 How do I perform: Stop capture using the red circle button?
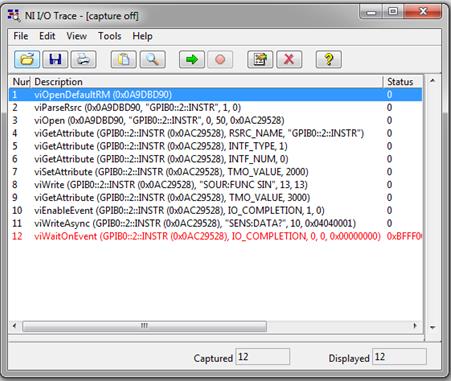pyautogui.click(x=220, y=59)
